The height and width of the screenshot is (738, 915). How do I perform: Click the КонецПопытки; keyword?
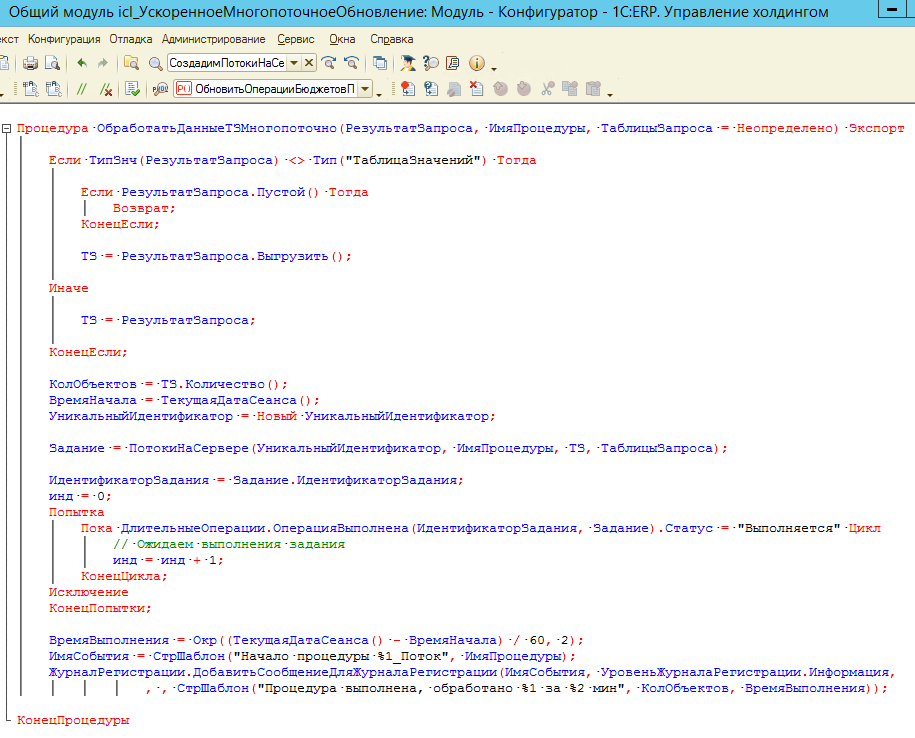[100, 608]
